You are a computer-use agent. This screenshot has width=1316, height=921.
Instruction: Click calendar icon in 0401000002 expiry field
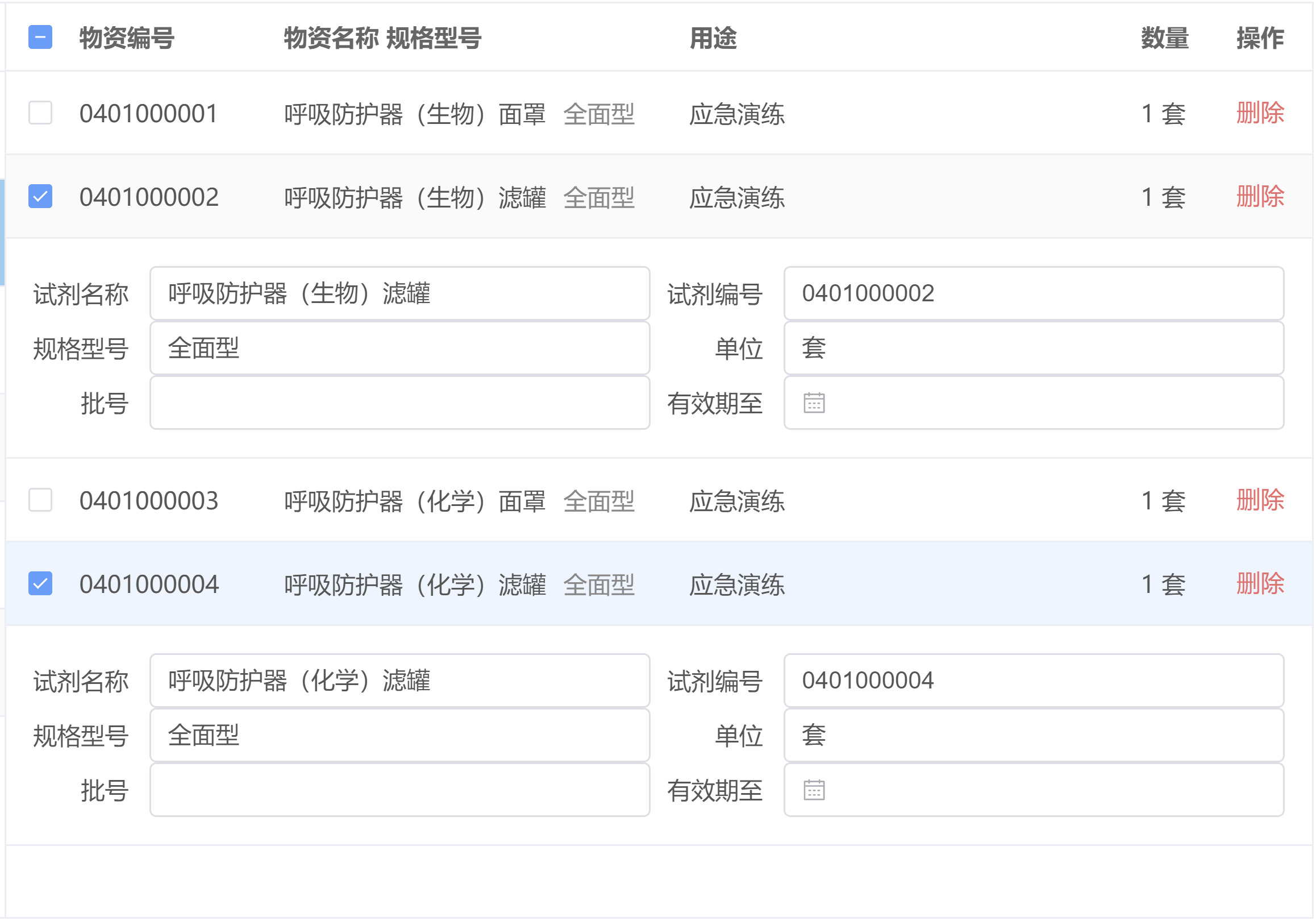point(814,403)
